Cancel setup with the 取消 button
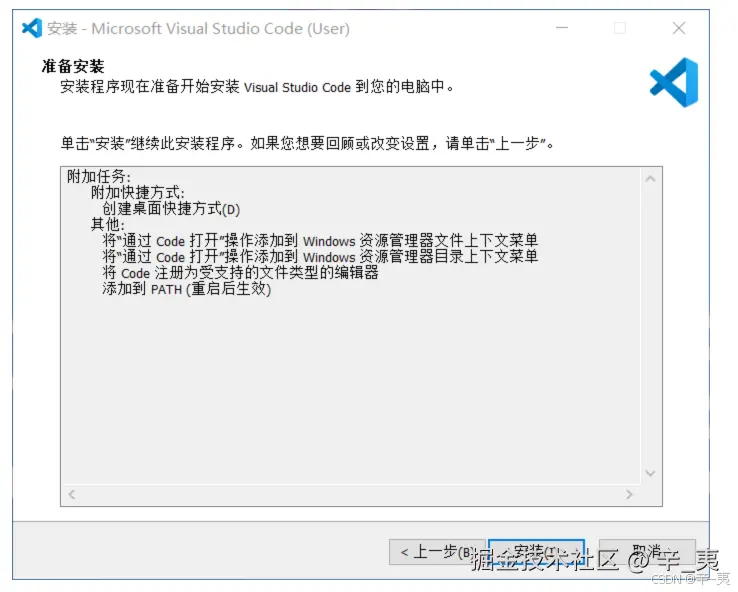Image resolution: width=738 pixels, height=592 pixels. pos(647,552)
